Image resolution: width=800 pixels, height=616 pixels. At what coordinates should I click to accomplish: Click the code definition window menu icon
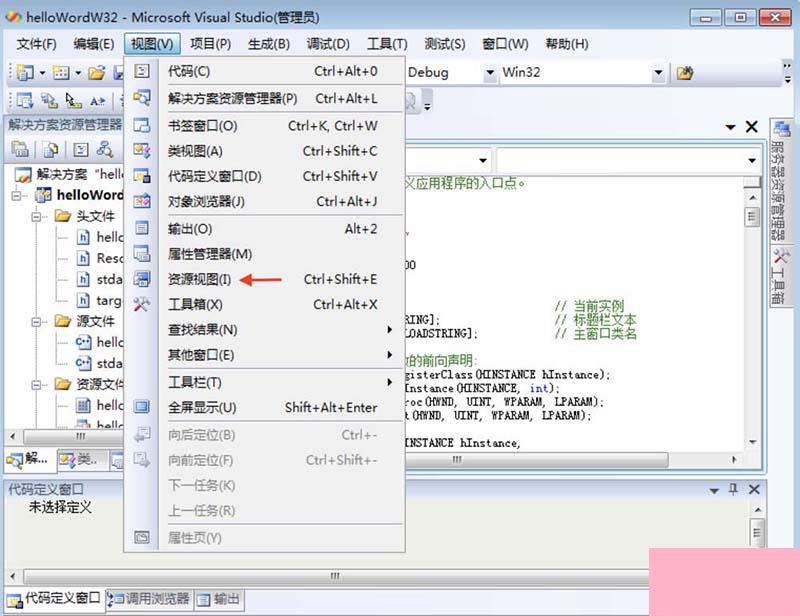click(142, 176)
